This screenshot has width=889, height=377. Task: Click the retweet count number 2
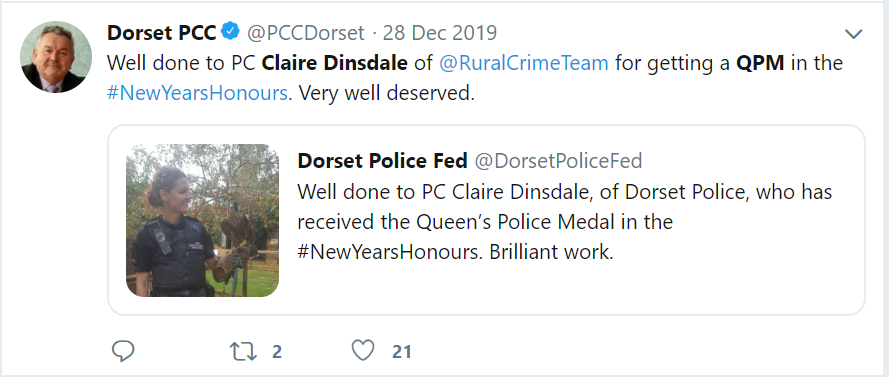pos(276,352)
